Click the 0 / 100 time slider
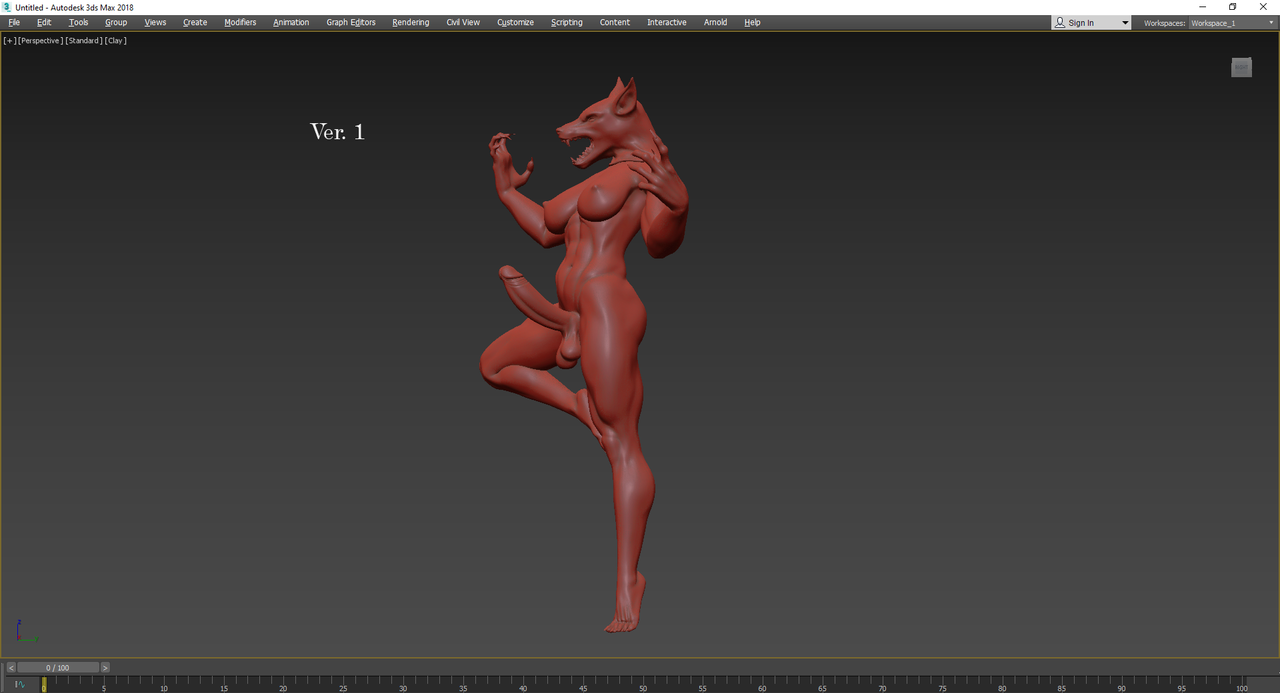Screen dimensions: 1280x693 click(x=58, y=668)
